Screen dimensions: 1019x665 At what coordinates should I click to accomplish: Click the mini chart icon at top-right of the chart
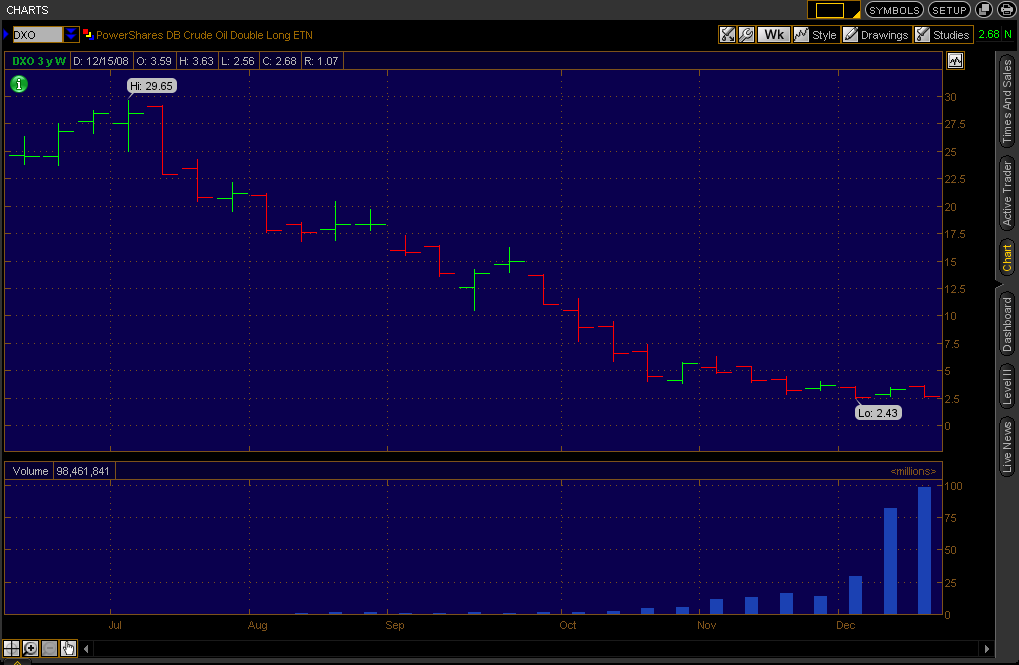pos(955,60)
